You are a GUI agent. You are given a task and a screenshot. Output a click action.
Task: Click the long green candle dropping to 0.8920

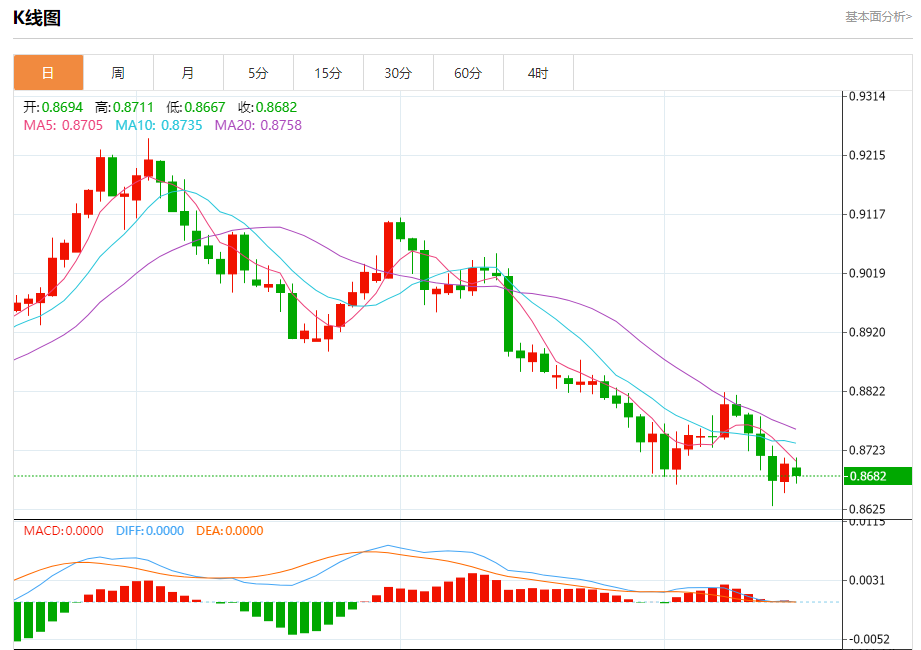coord(508,314)
